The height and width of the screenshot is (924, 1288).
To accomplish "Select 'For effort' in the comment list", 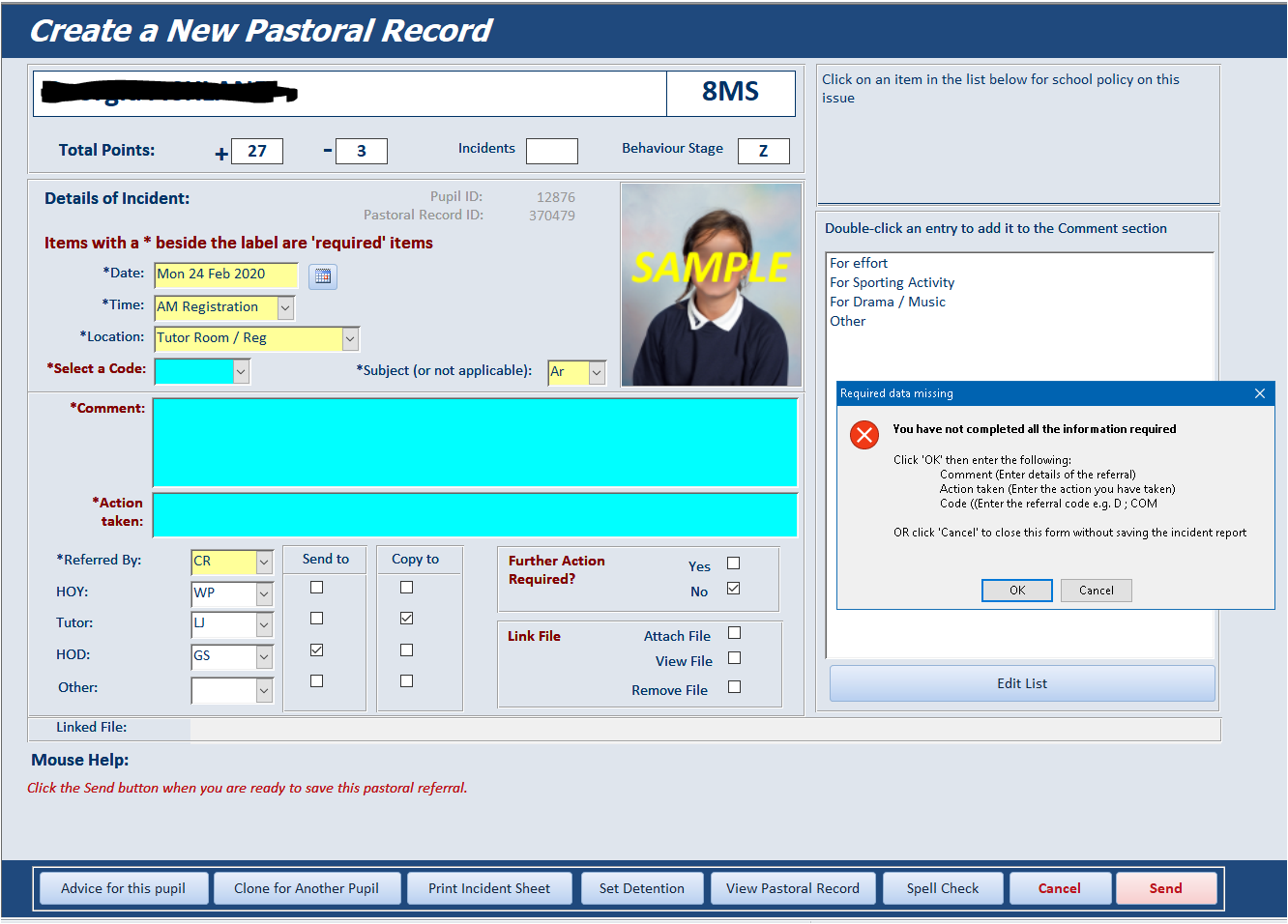I will 859,263.
